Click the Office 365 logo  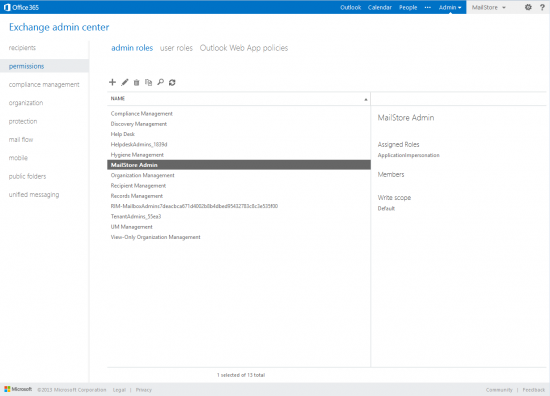point(21,7)
